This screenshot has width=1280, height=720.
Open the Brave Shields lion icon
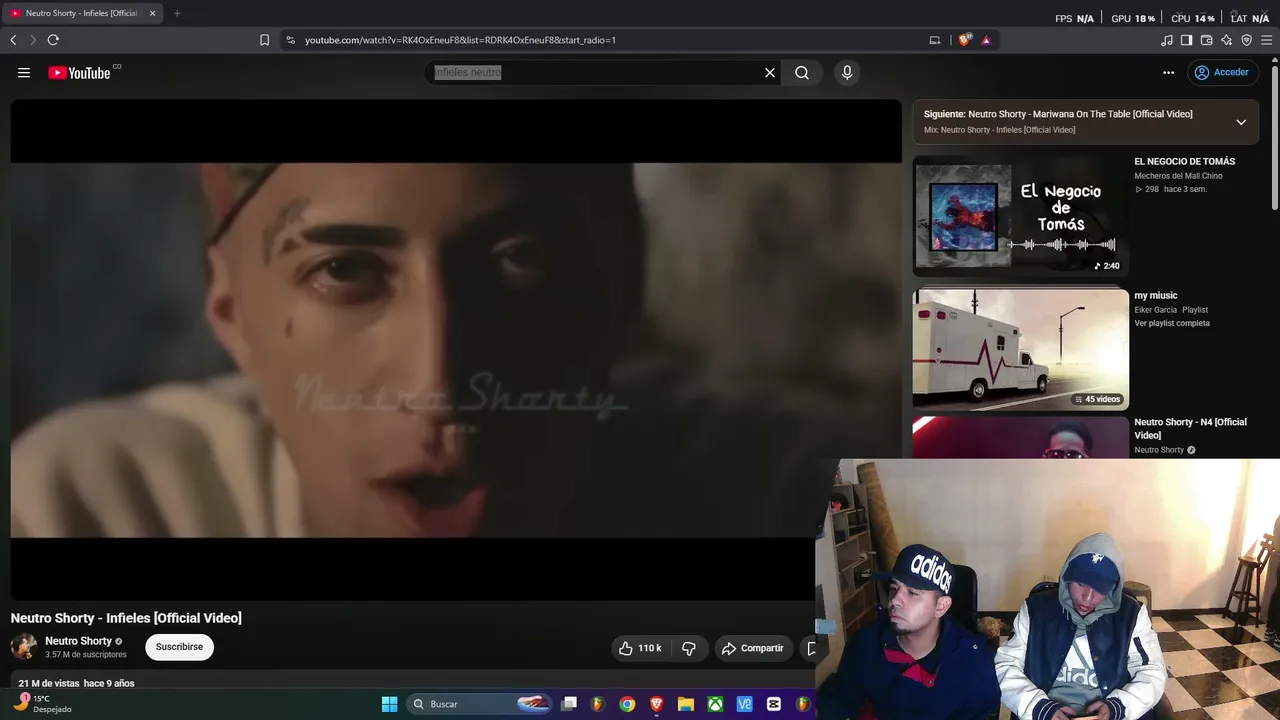tap(964, 40)
